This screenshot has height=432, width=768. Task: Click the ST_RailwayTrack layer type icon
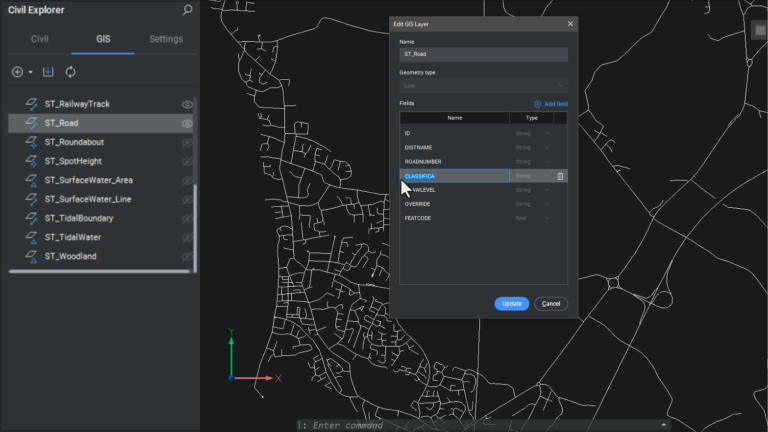click(31, 104)
